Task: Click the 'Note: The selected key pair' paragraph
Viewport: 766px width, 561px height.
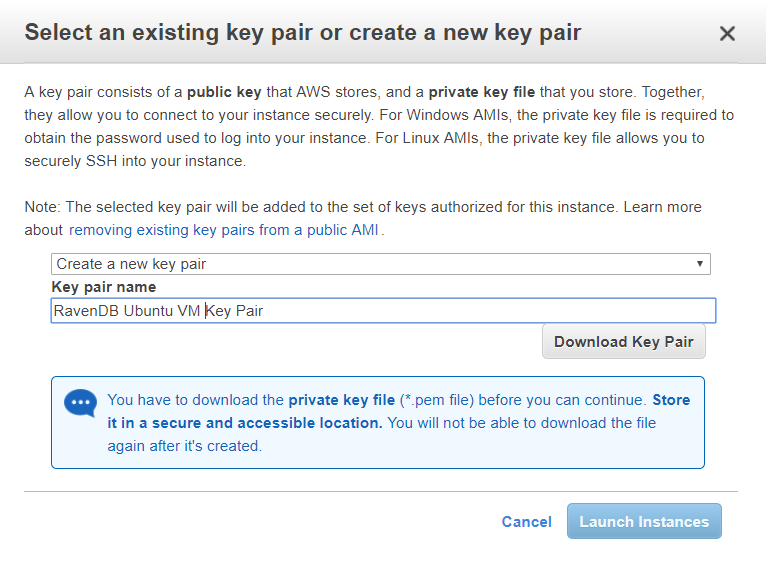Action: (363, 218)
